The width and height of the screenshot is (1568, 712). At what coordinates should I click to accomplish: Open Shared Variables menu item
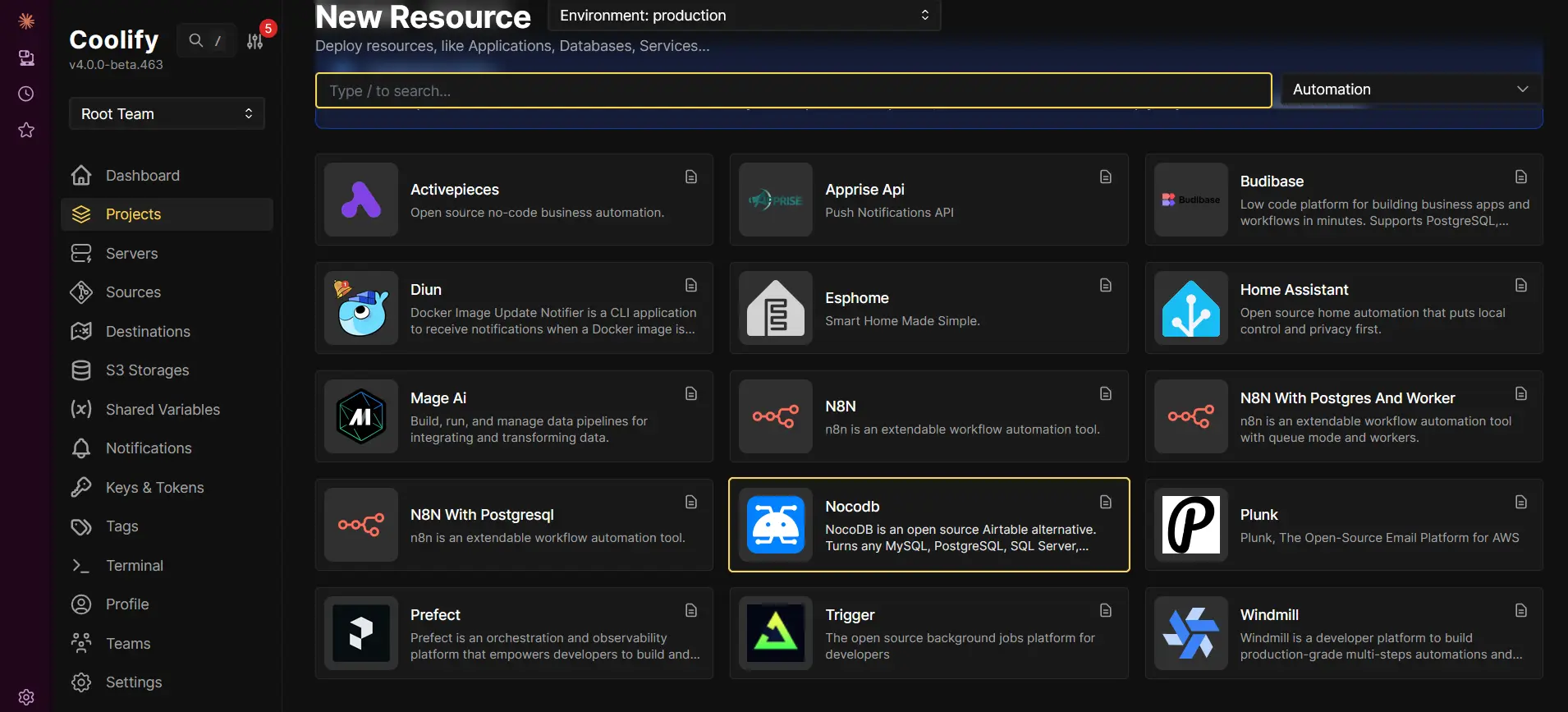pos(163,410)
